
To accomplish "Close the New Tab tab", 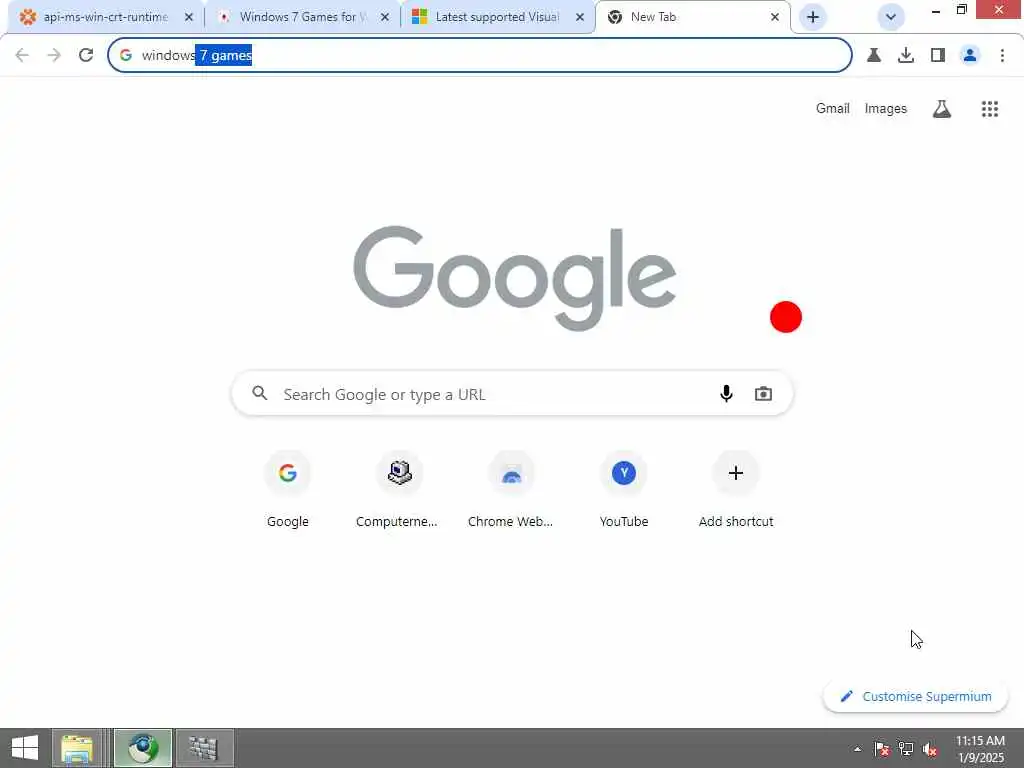I will 775,18.
